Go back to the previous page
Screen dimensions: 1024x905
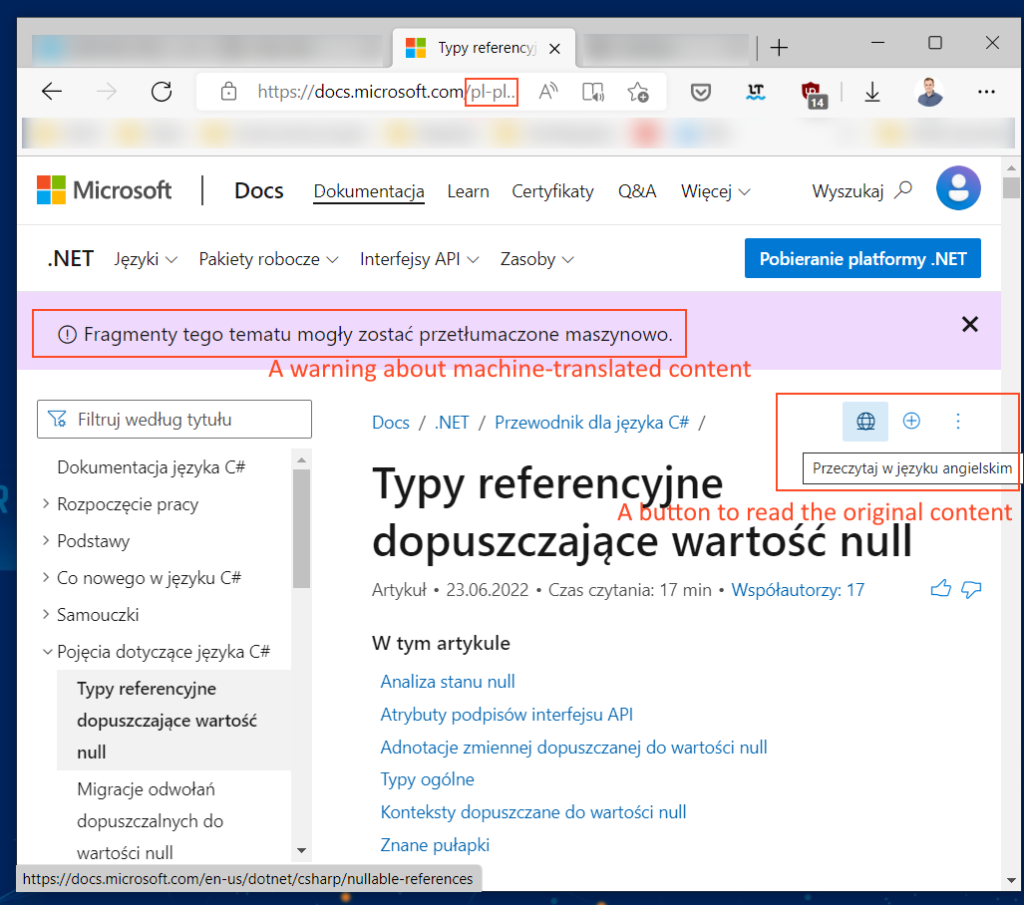point(52,91)
